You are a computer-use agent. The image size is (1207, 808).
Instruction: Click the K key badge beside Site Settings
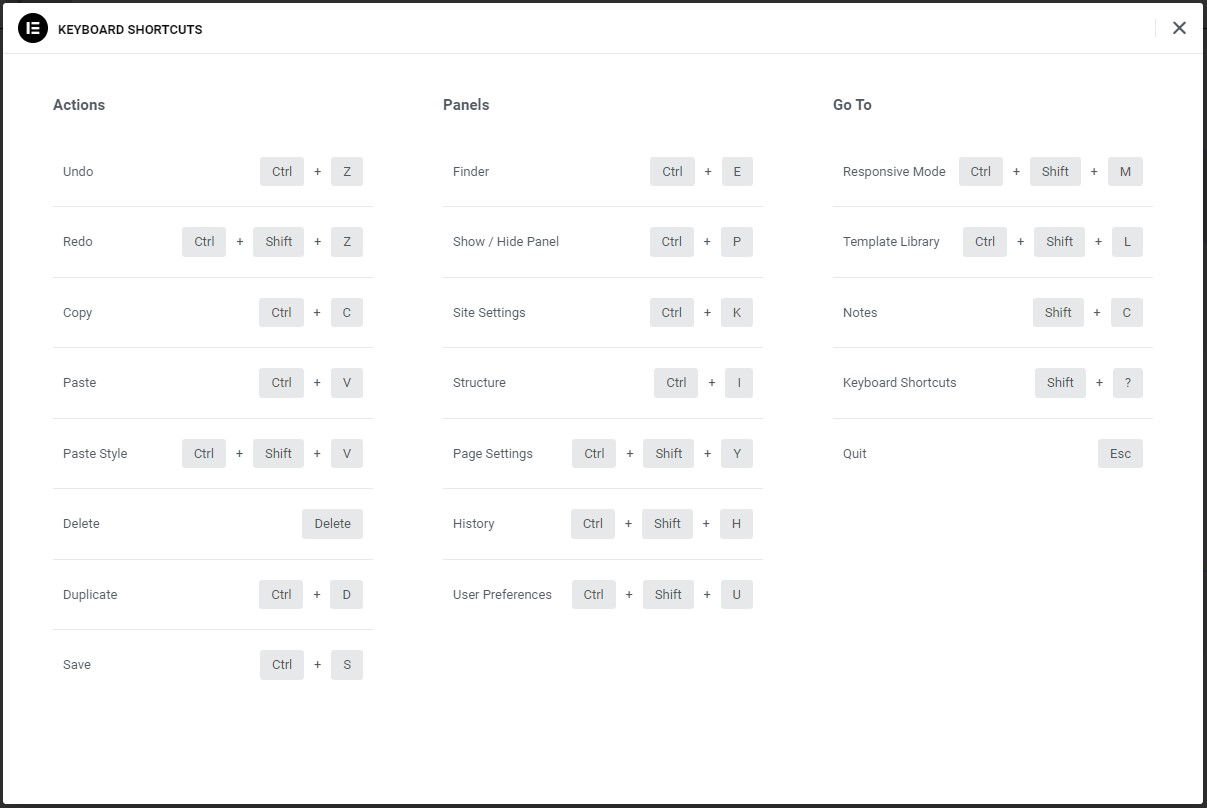pyautogui.click(x=737, y=312)
